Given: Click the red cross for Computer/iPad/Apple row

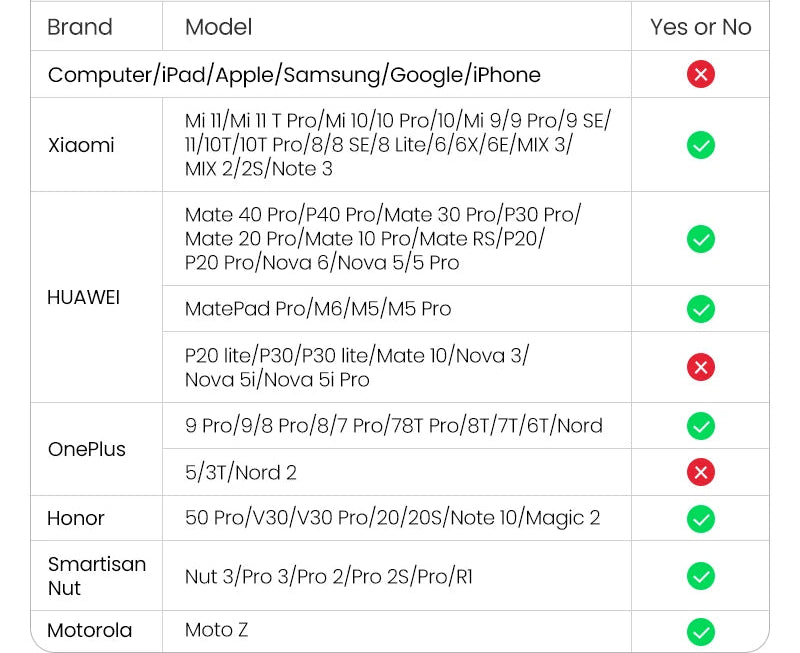Looking at the screenshot, I should pos(701,74).
